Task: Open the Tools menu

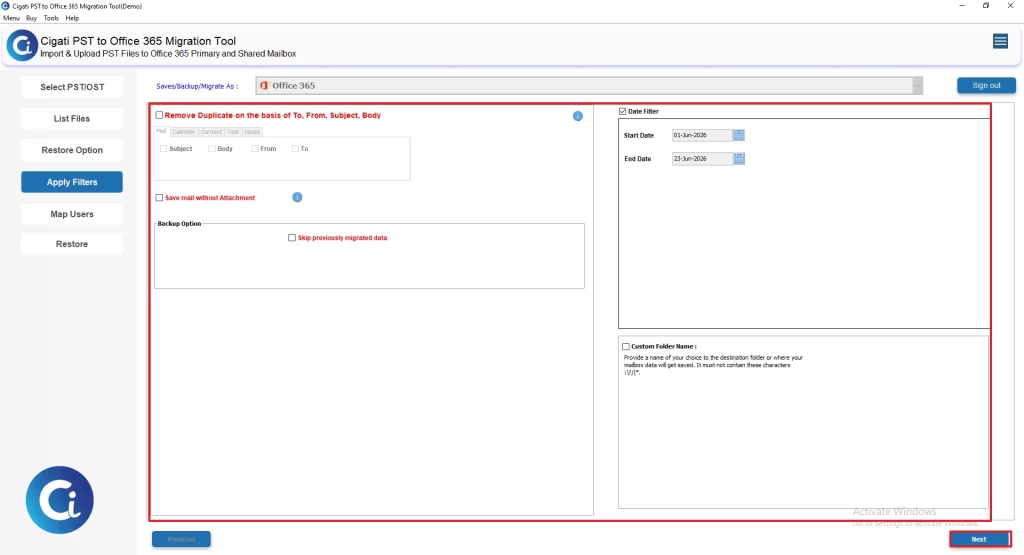Action: (51, 18)
